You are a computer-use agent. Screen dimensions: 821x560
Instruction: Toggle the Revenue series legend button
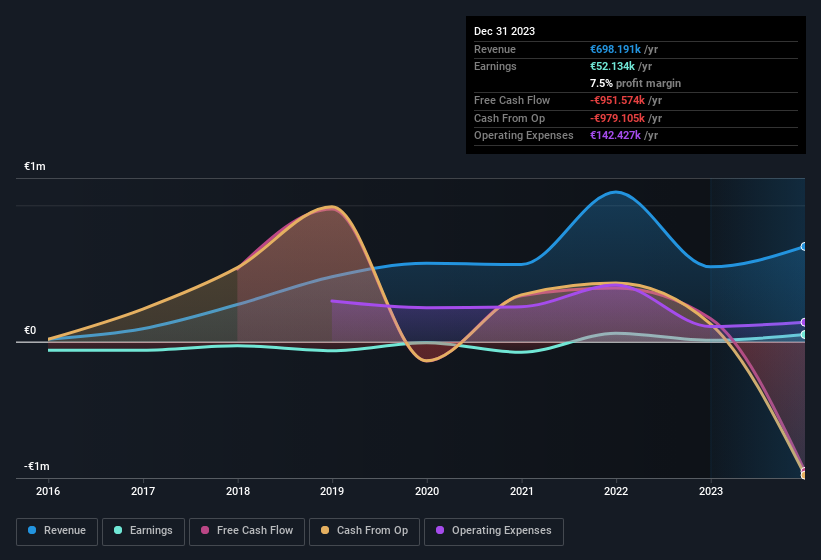click(x=57, y=532)
